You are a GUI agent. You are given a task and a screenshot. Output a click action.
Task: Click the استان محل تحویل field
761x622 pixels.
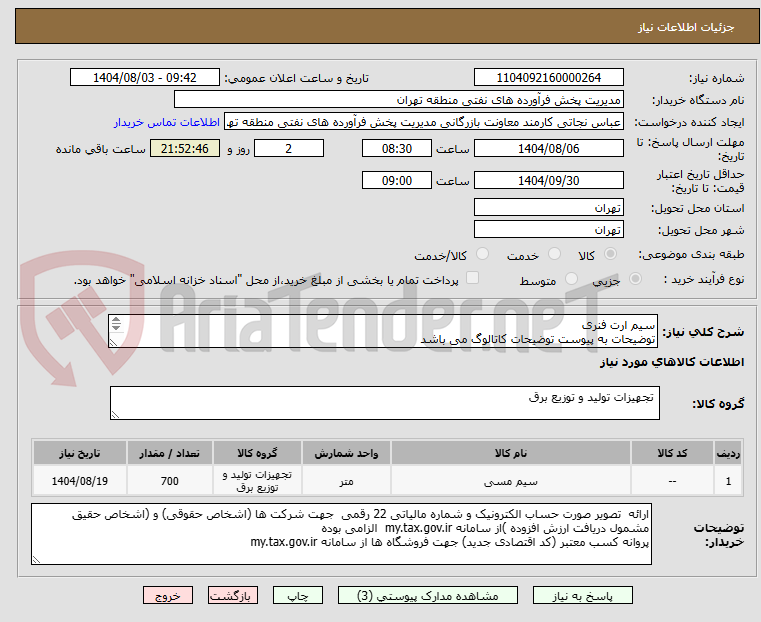point(548,208)
